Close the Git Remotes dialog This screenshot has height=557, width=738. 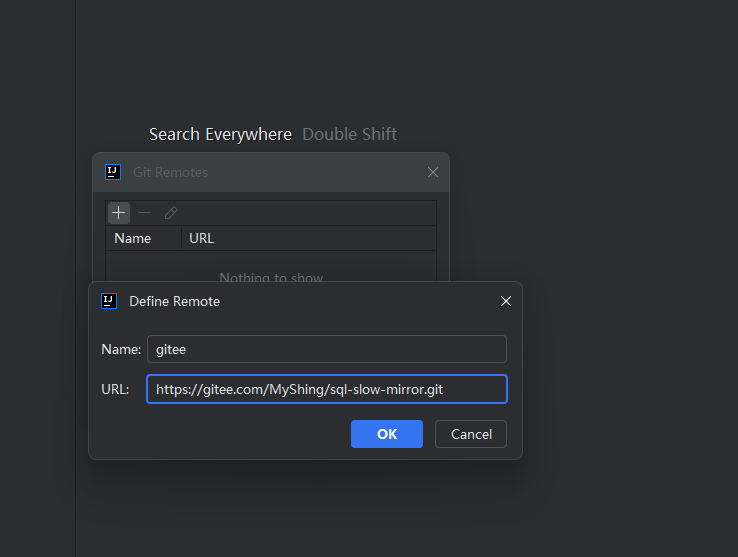pyautogui.click(x=433, y=172)
